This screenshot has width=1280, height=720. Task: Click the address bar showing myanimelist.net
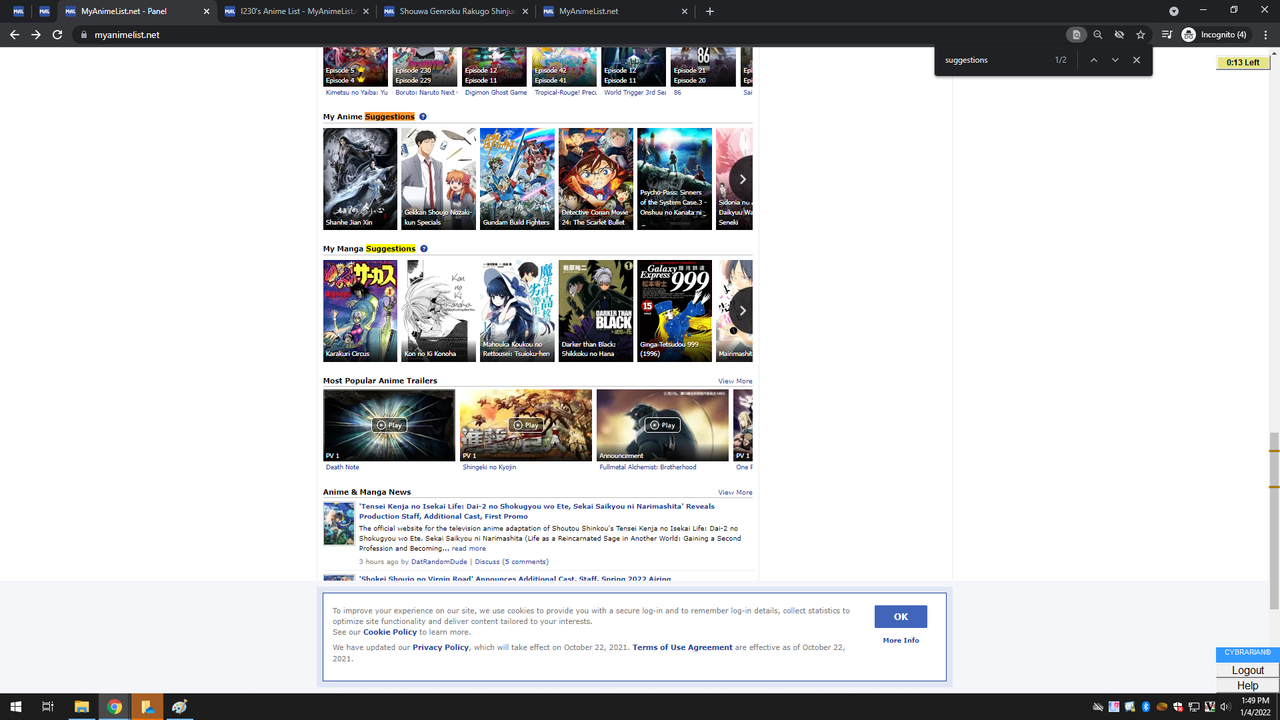(x=570, y=35)
